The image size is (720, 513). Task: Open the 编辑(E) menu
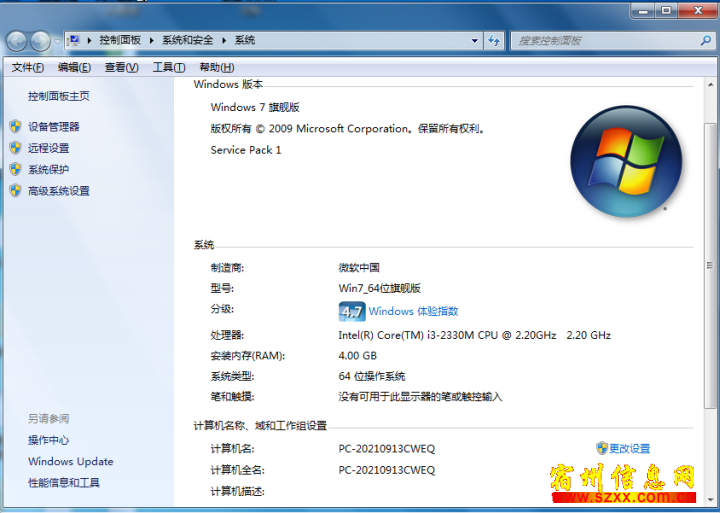(74, 68)
